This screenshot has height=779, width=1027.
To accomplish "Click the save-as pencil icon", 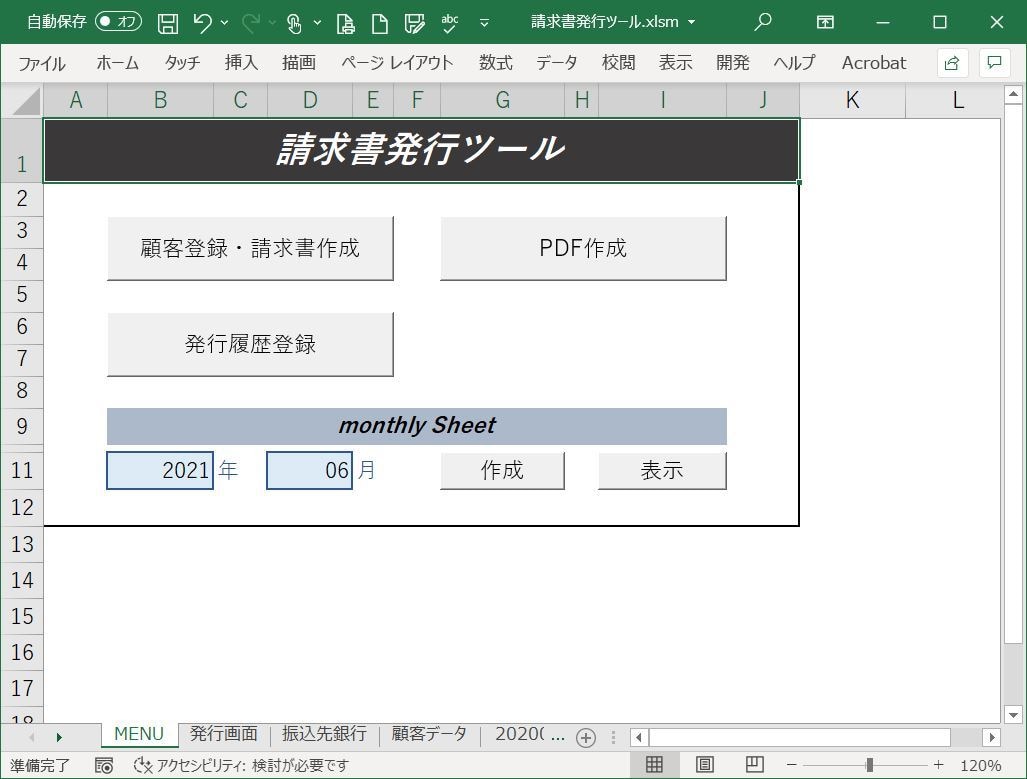I will click(x=415, y=23).
